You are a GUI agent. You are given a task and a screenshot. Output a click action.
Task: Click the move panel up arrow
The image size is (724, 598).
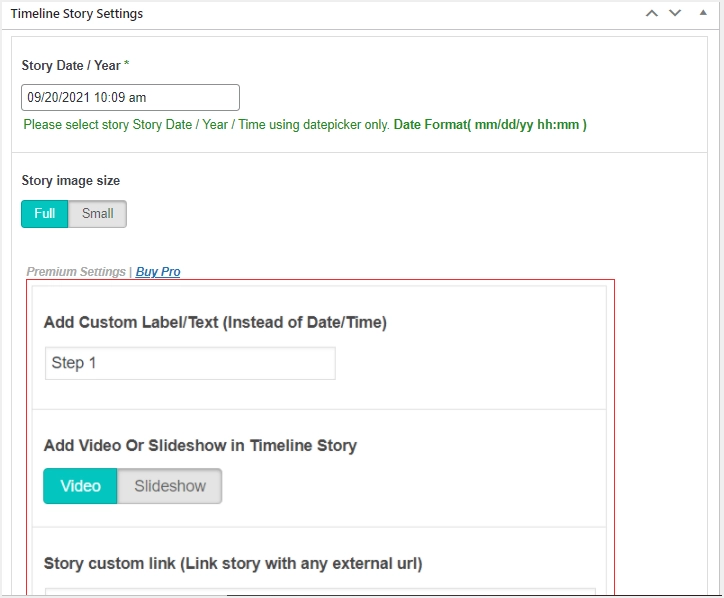point(652,13)
